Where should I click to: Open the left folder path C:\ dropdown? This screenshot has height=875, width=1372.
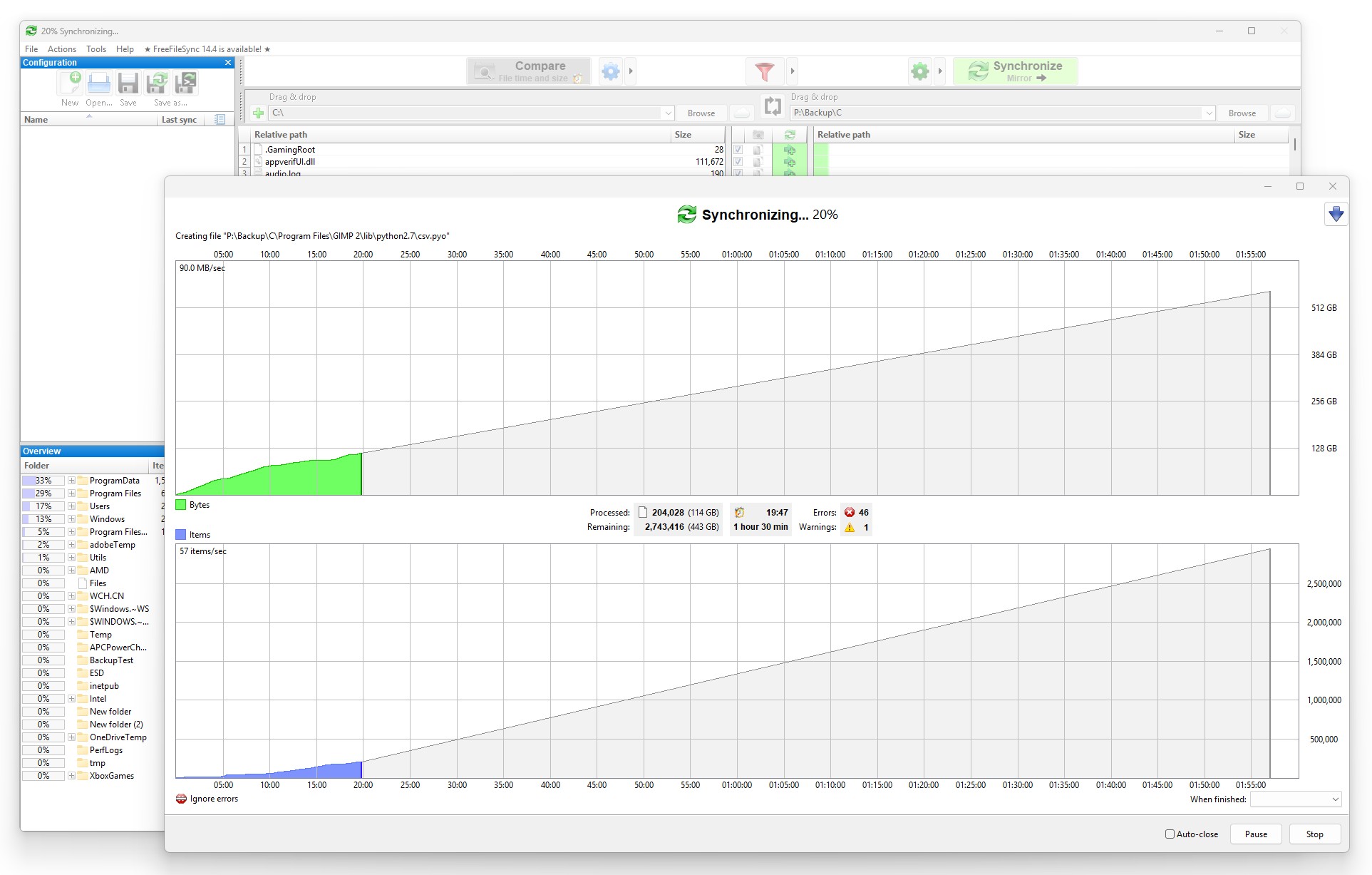coord(668,113)
